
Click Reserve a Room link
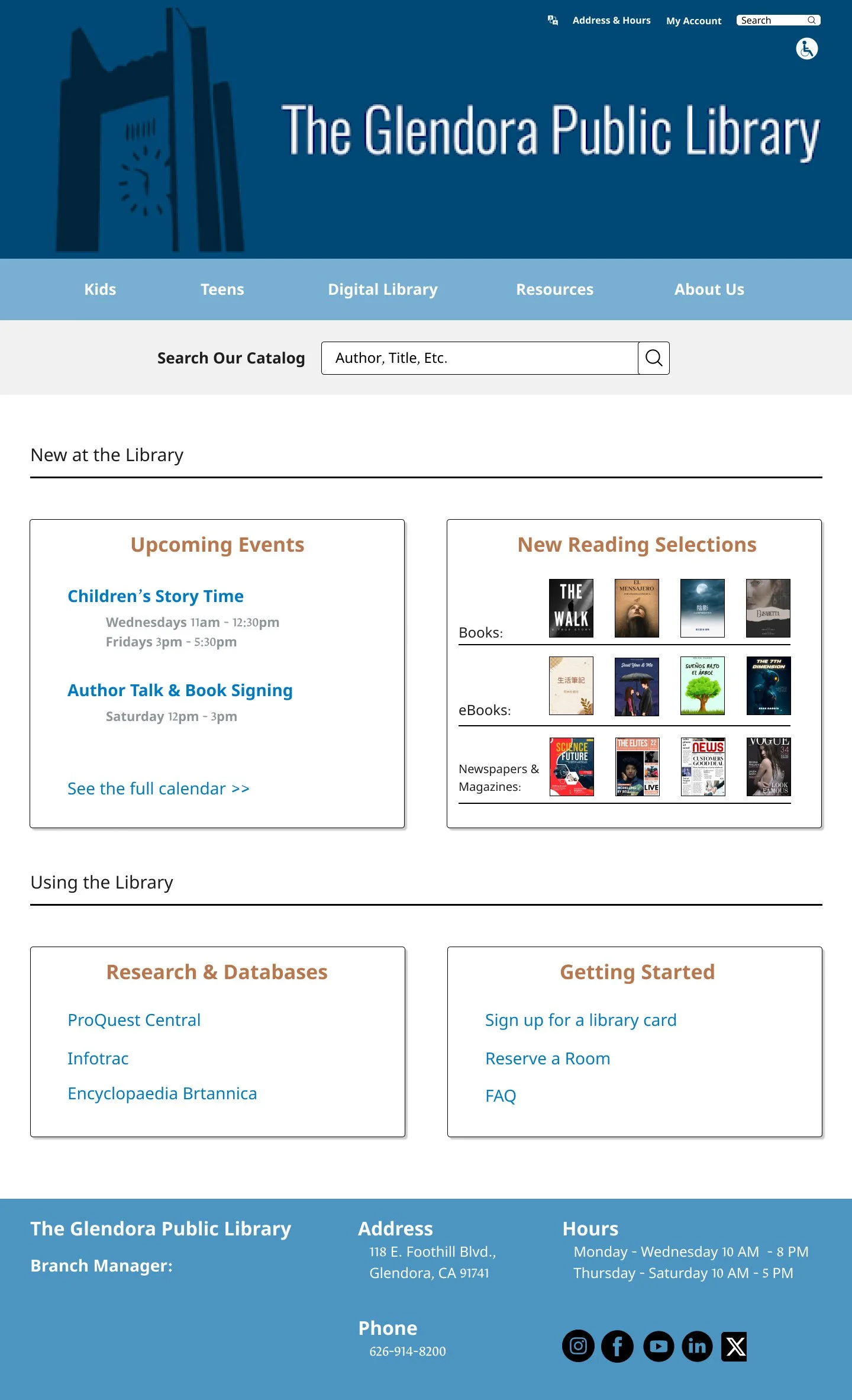(x=547, y=1058)
